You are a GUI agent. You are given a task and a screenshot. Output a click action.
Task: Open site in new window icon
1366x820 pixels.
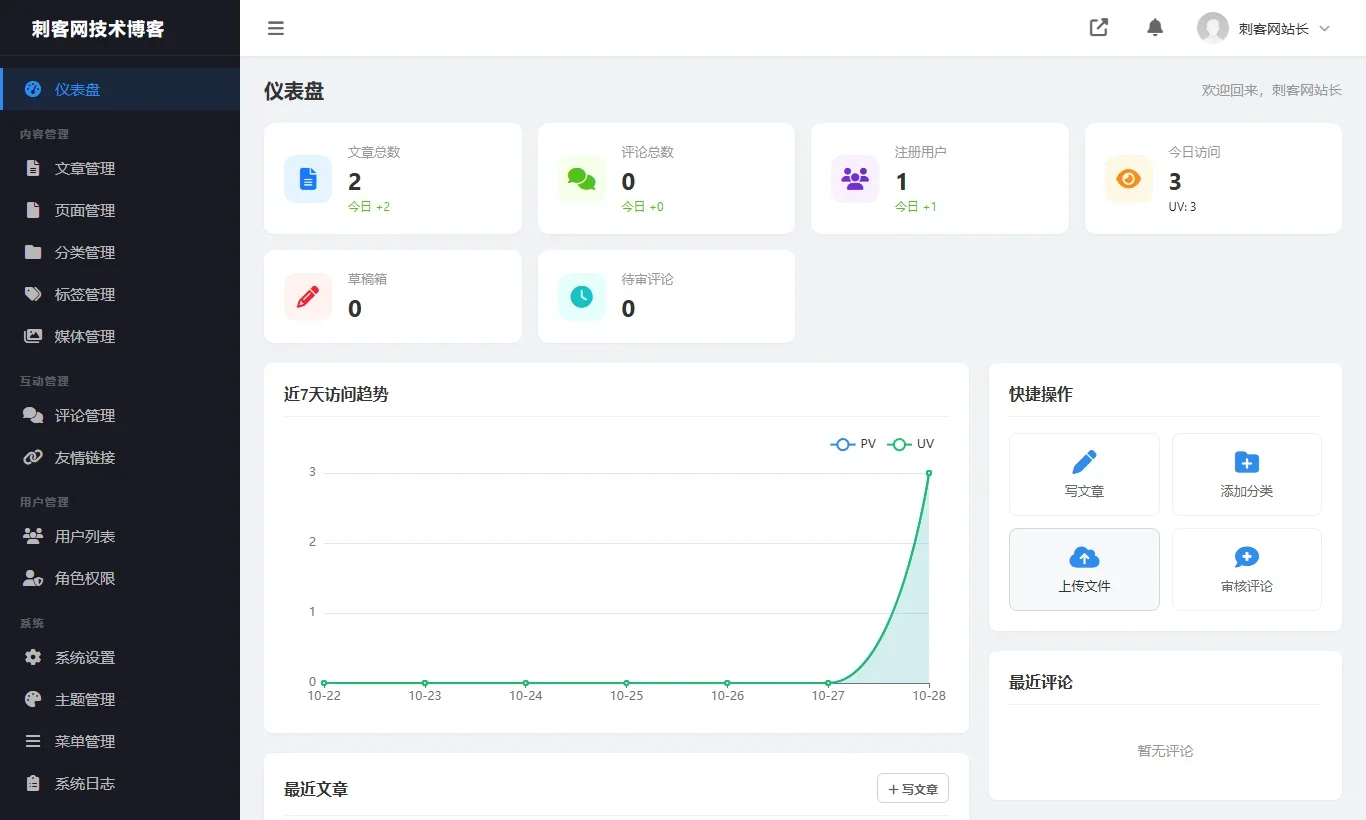[x=1099, y=28]
